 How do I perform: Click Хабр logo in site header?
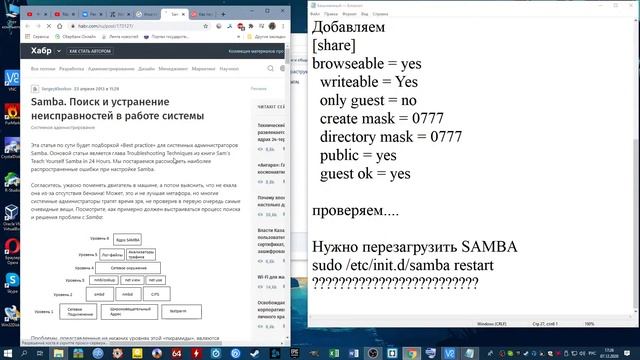pyautogui.click(x=41, y=51)
